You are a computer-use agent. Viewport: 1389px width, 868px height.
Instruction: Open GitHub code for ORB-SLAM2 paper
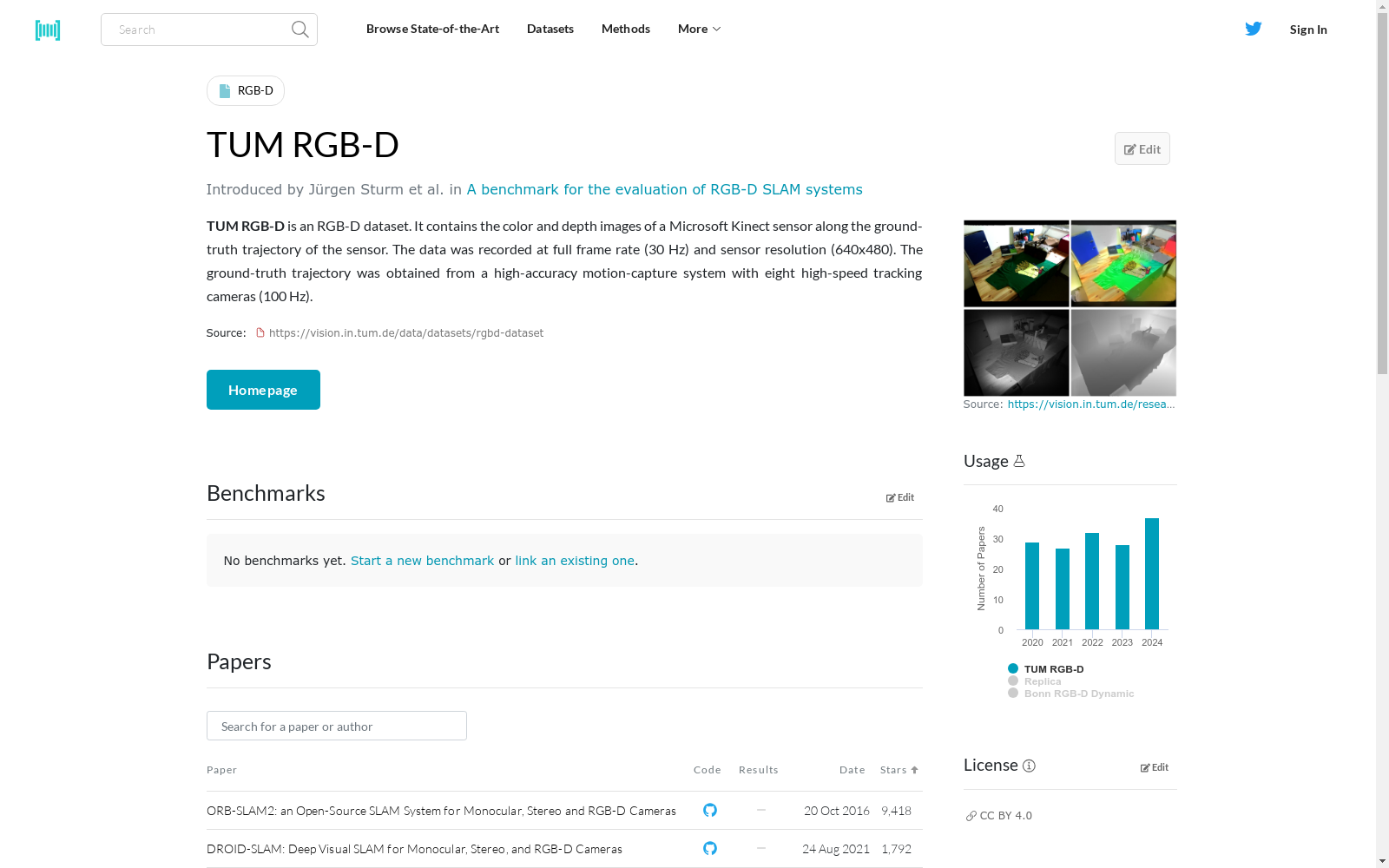point(709,810)
